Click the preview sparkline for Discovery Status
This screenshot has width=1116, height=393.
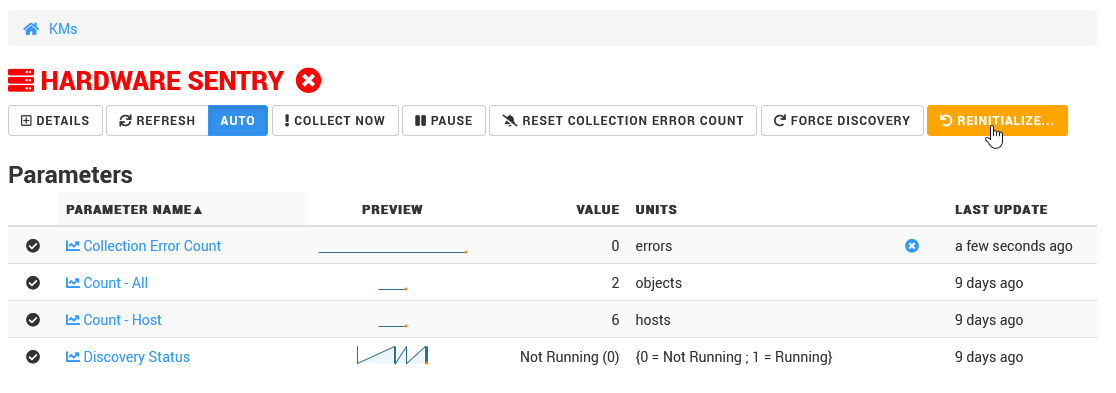[392, 355]
